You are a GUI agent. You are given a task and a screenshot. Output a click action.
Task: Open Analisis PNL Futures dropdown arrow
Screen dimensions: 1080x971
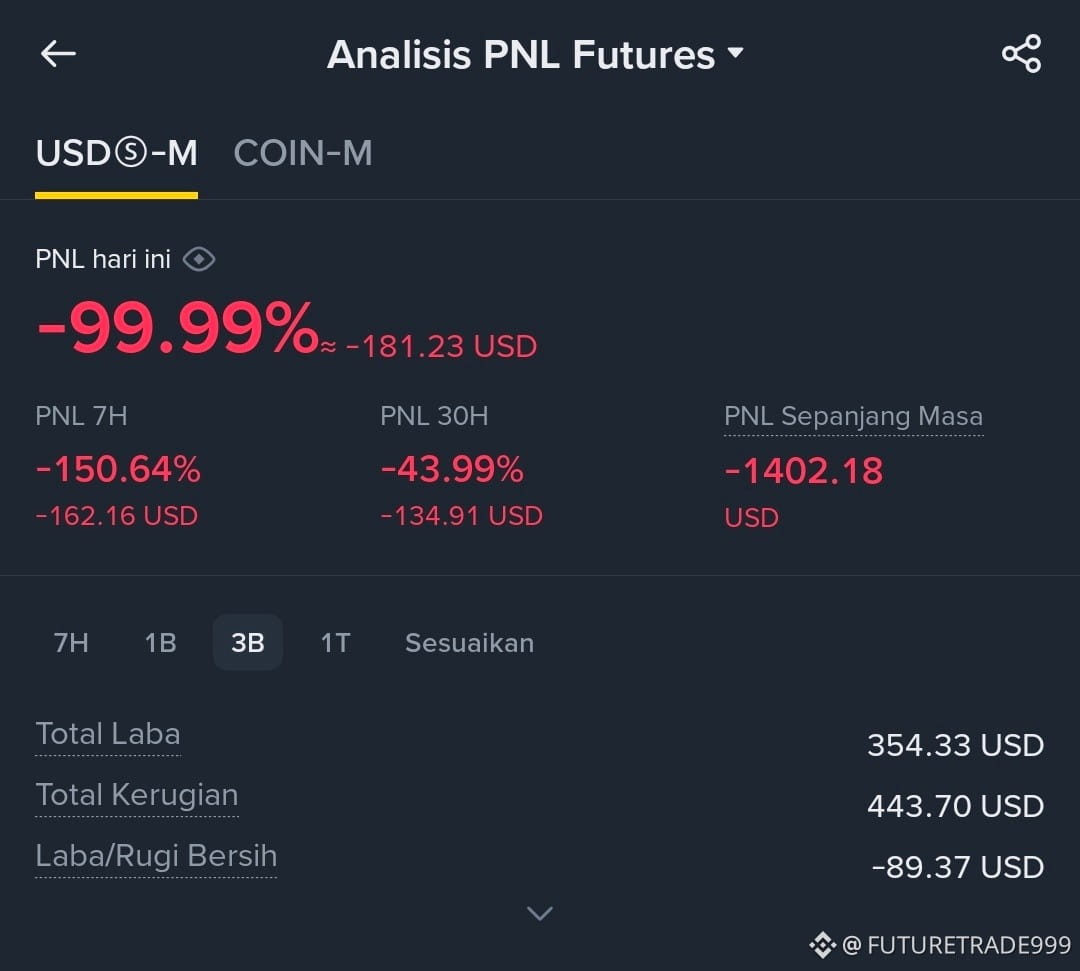point(736,52)
